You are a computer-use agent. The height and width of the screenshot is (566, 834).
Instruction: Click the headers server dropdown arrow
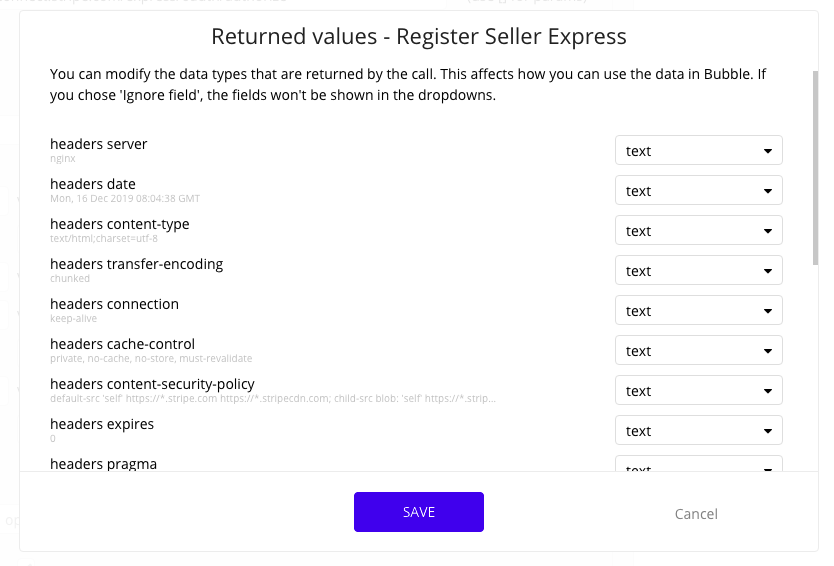768,151
